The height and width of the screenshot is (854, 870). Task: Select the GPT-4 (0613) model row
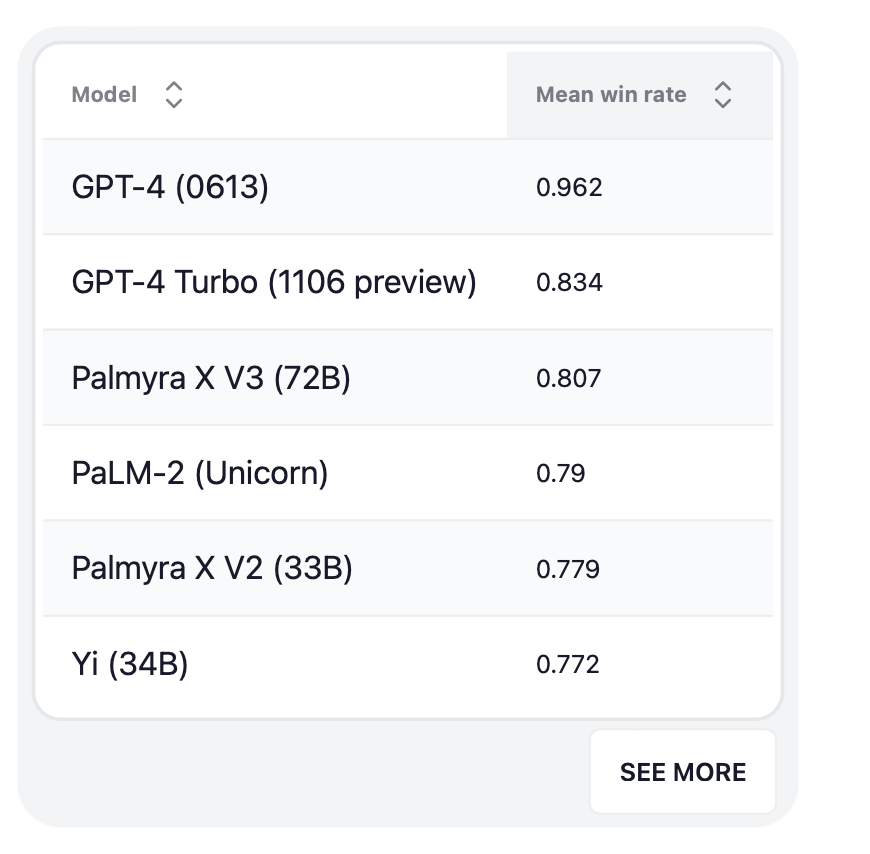pyautogui.click(x=408, y=187)
